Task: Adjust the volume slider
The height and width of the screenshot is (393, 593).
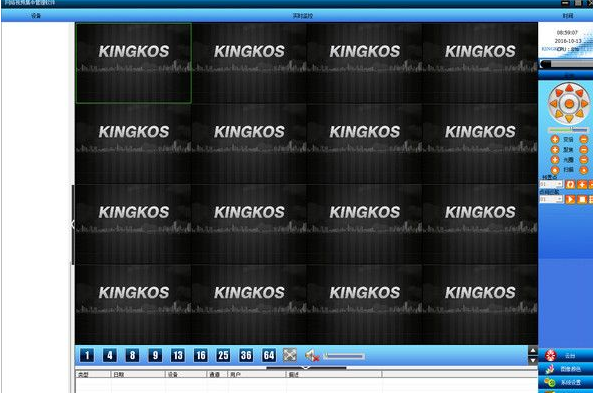Action: 345,356
